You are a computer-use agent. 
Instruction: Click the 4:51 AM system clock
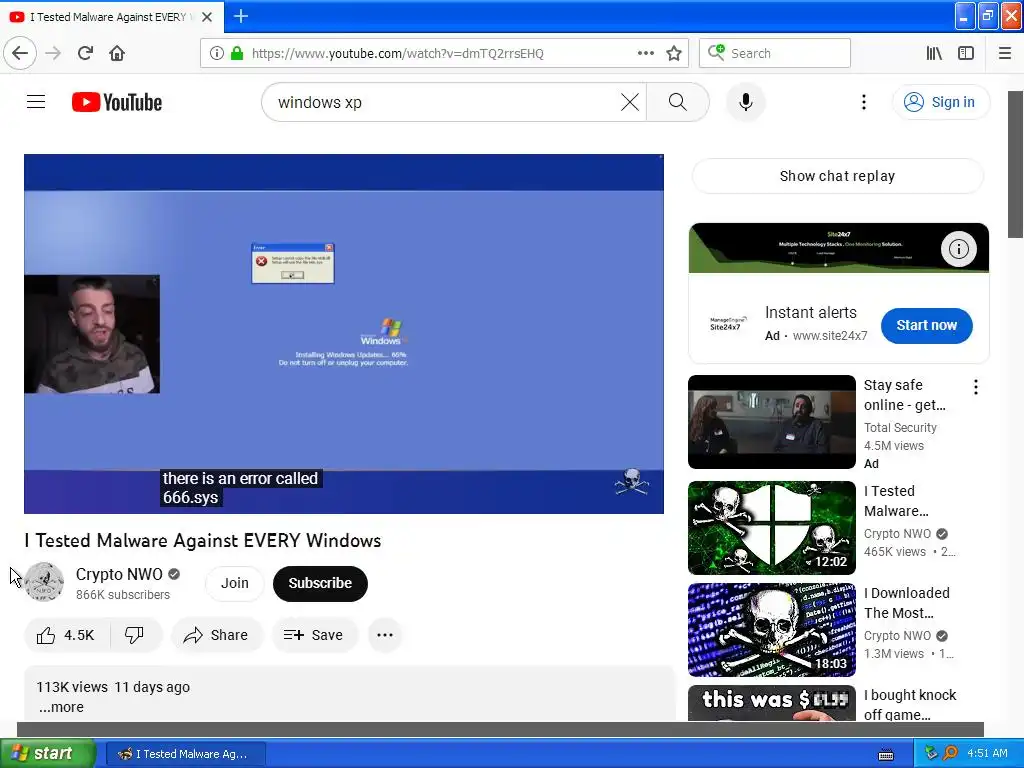tap(987, 753)
